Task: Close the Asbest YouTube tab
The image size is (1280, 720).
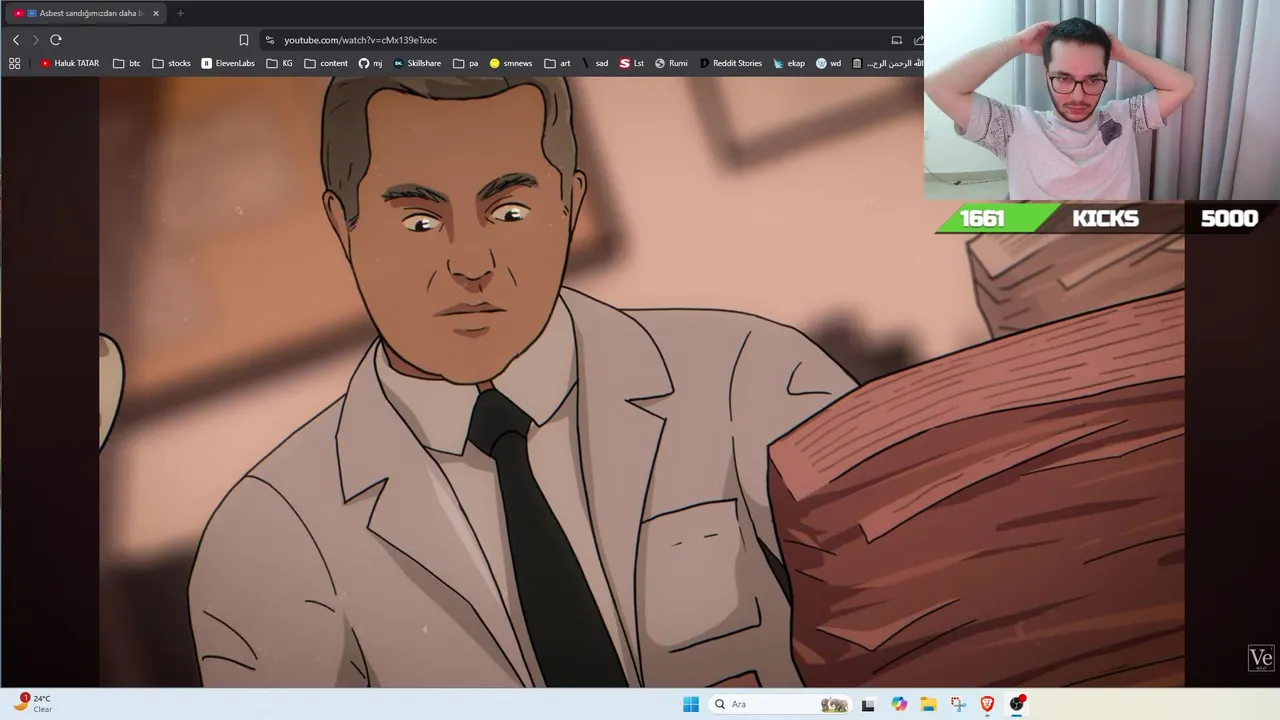Action: tap(156, 13)
